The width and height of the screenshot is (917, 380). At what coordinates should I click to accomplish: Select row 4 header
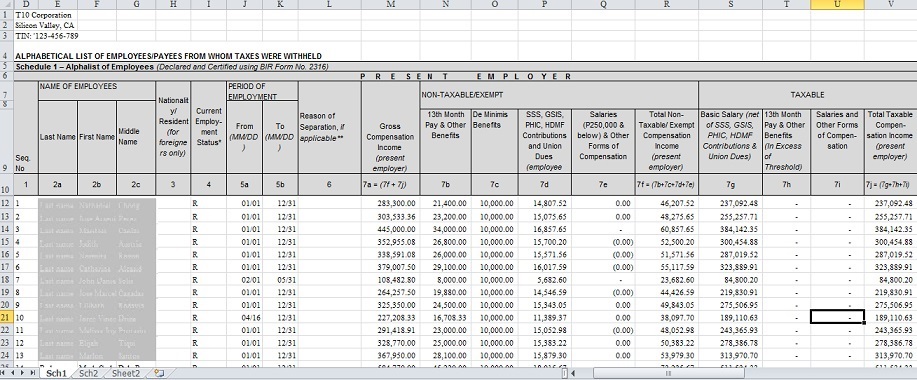coord(6,51)
